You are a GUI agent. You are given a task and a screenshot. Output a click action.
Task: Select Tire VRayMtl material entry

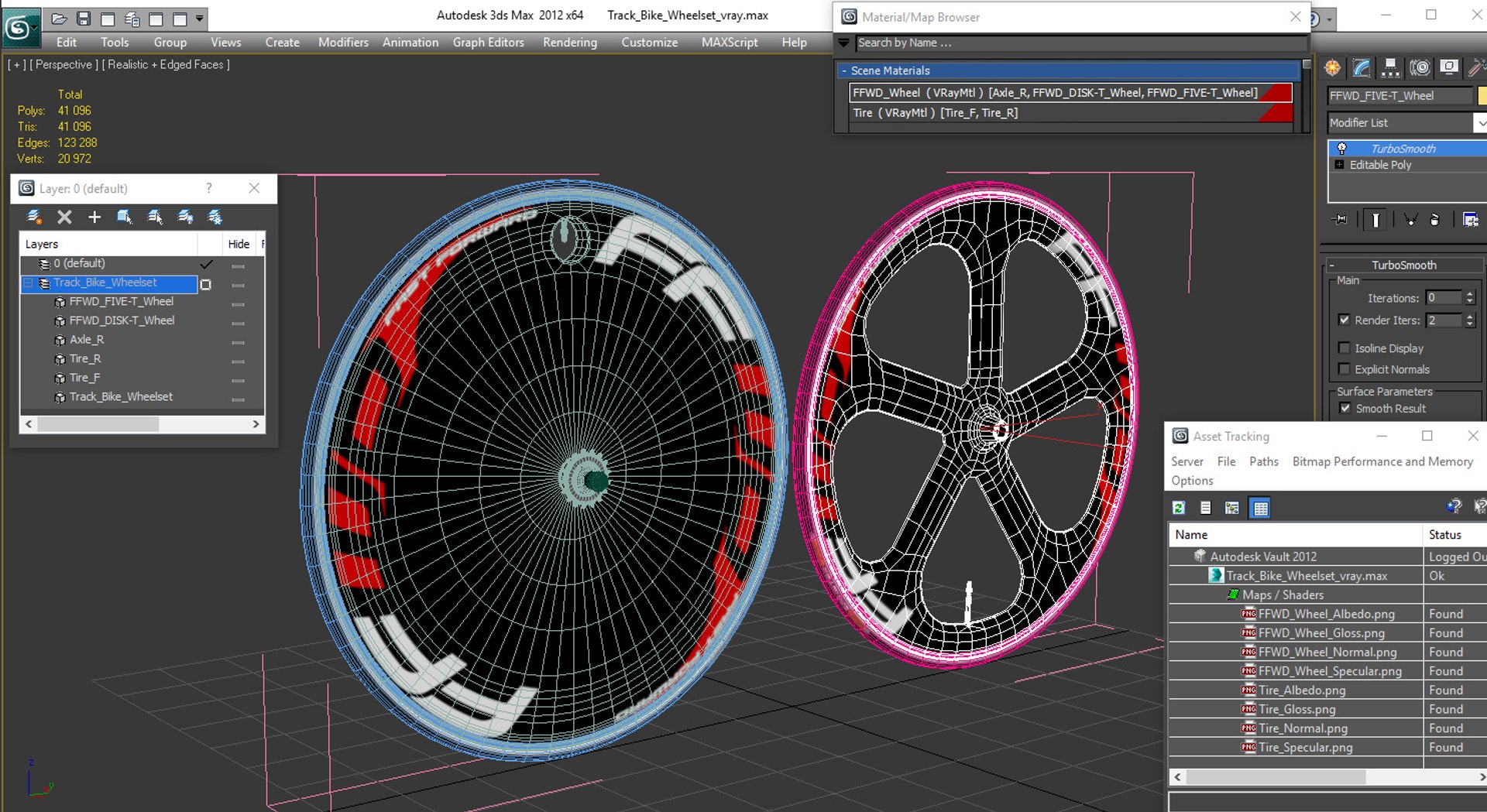tap(1070, 113)
